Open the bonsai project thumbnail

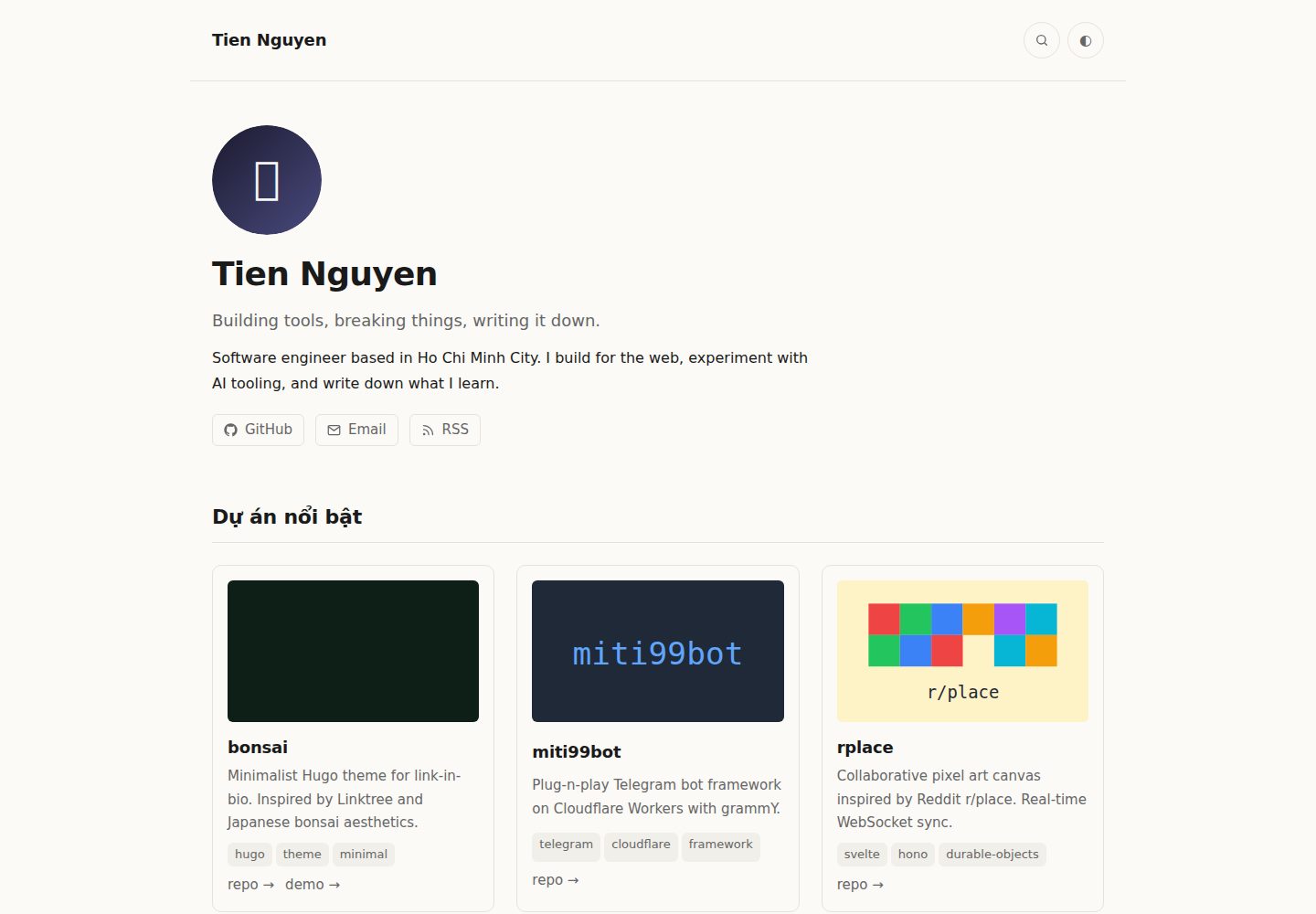(353, 651)
